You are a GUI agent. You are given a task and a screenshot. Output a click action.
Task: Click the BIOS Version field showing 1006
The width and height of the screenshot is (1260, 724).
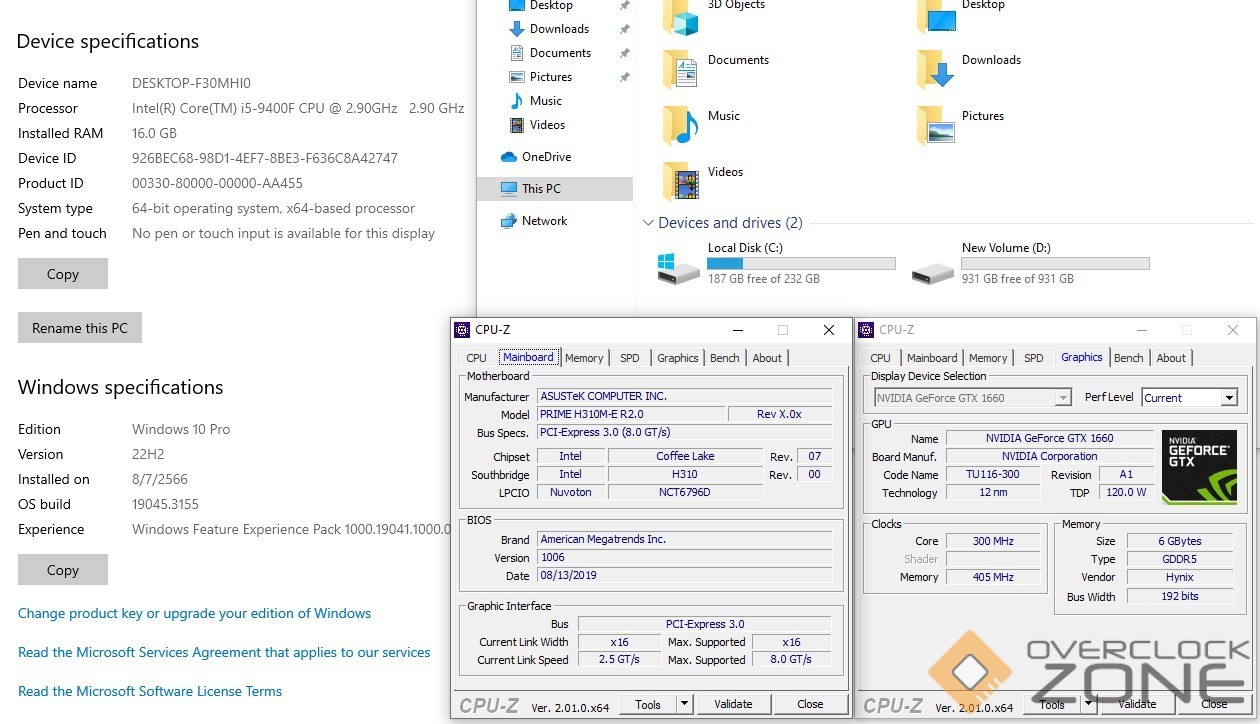[x=684, y=558]
